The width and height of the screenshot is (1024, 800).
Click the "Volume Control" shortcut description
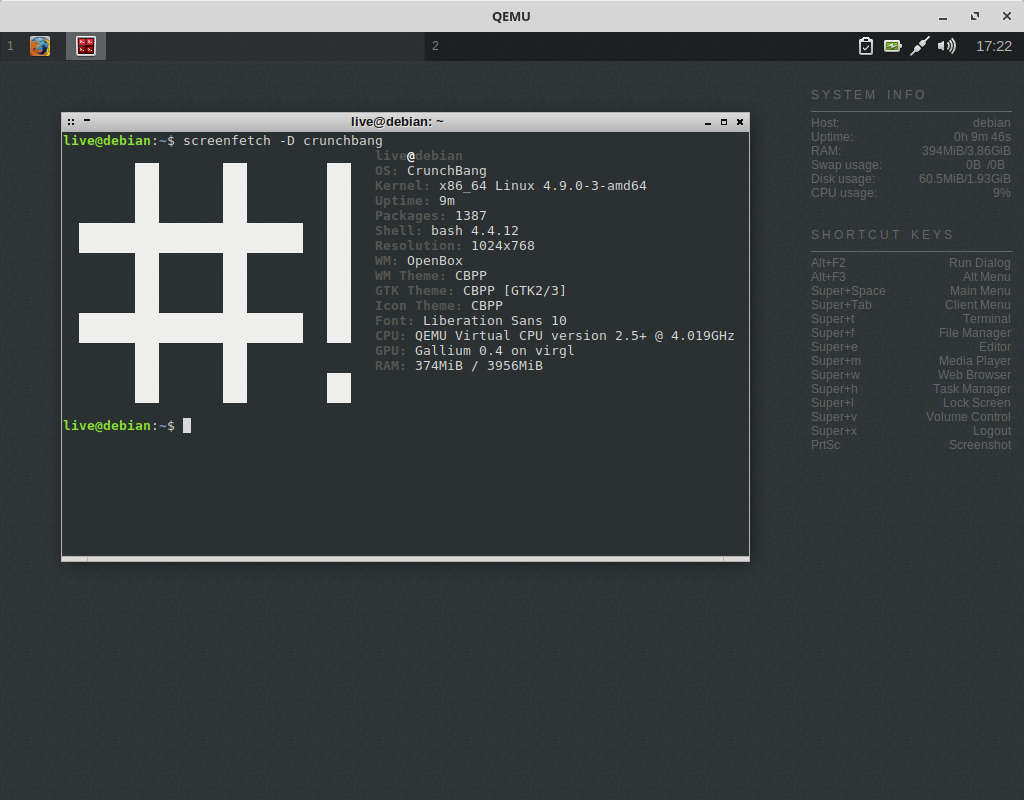tap(968, 417)
